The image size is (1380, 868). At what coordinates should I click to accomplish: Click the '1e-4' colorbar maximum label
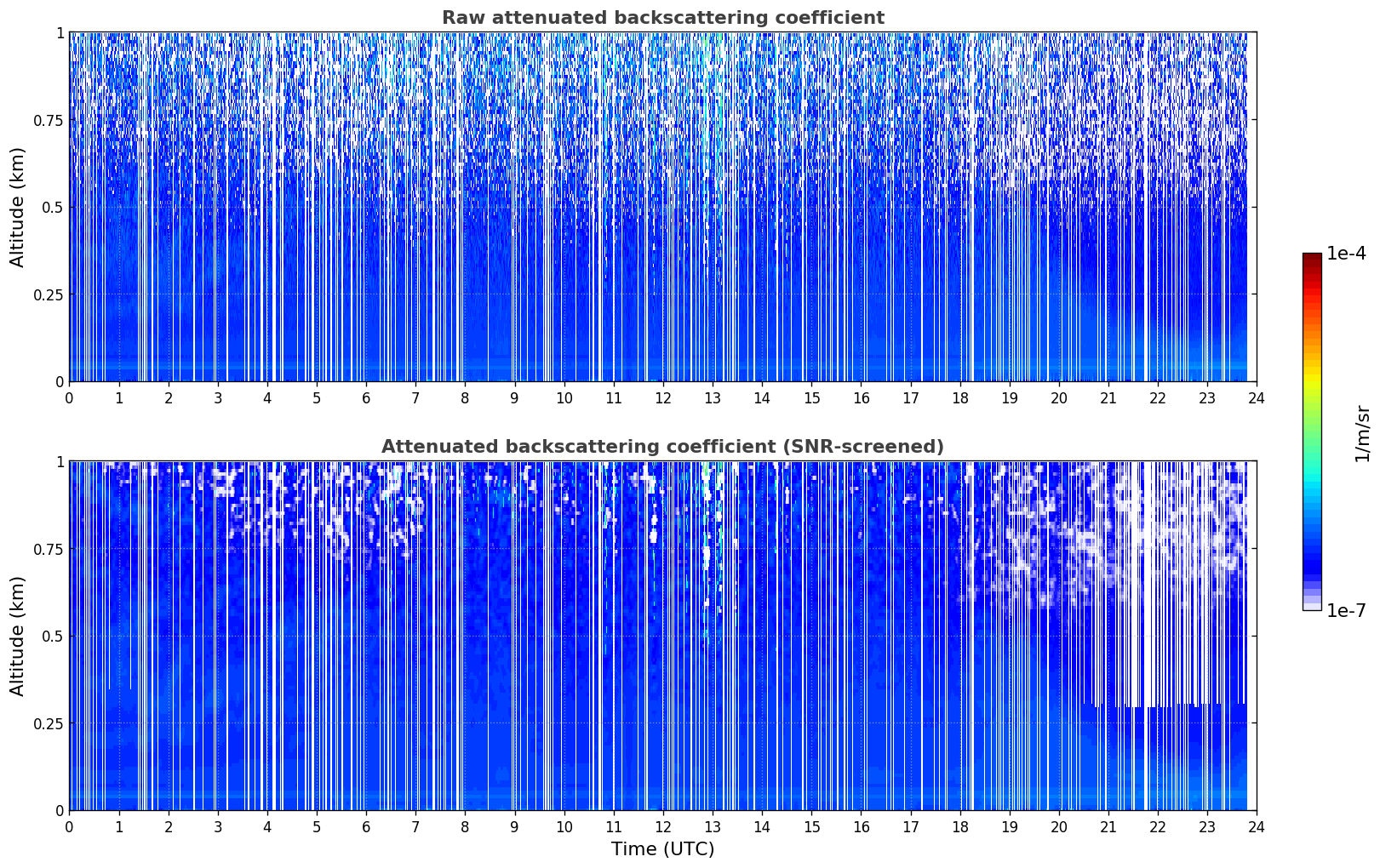(x=1346, y=254)
